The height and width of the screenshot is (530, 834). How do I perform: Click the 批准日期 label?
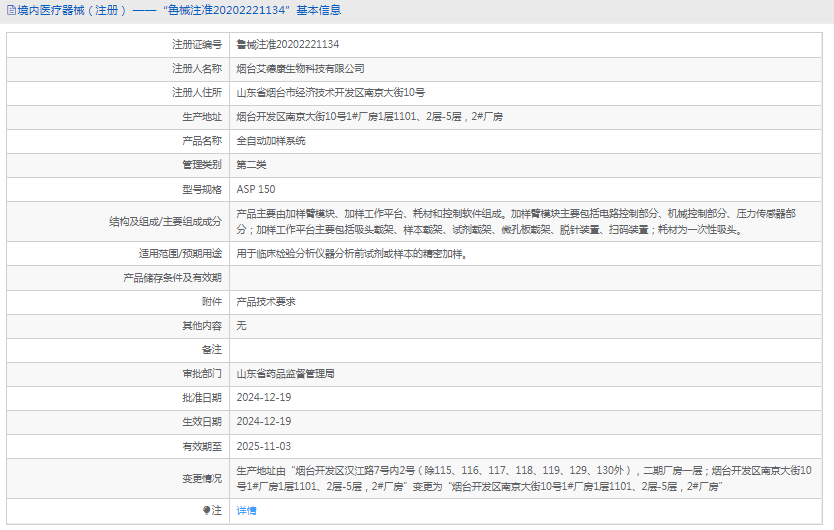point(202,398)
